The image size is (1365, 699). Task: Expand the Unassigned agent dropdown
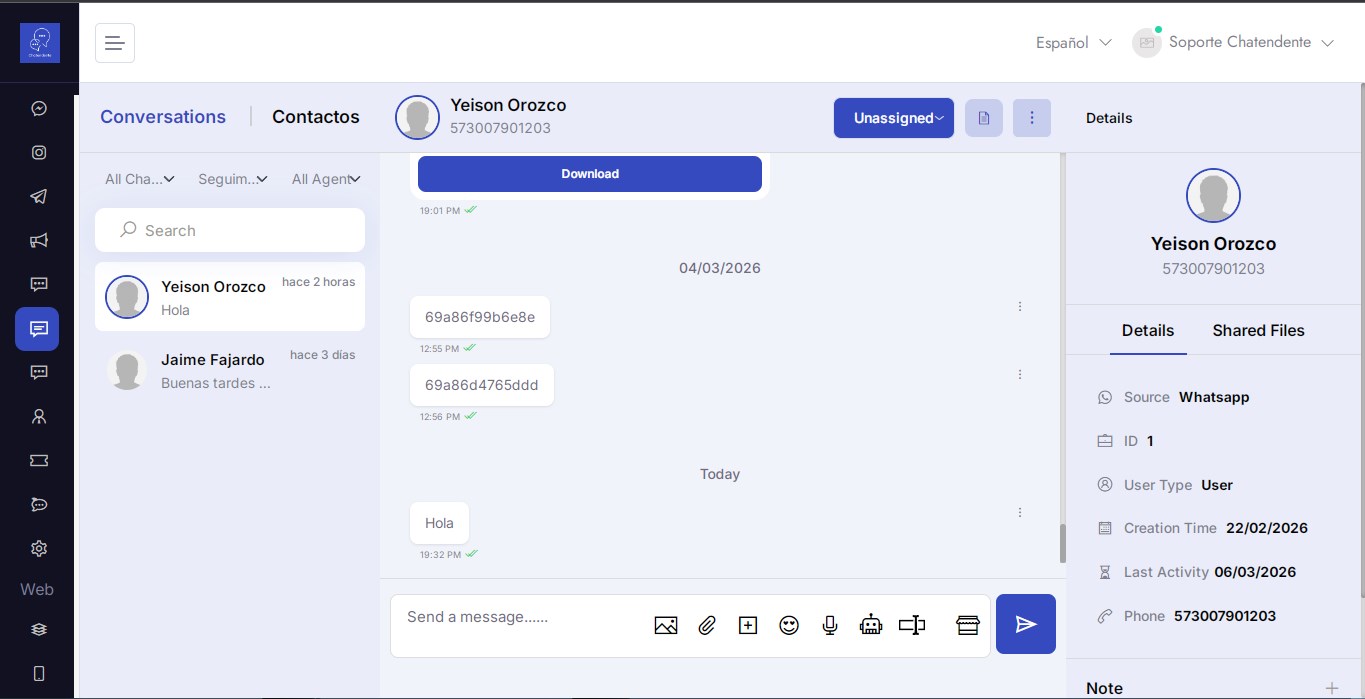click(893, 117)
